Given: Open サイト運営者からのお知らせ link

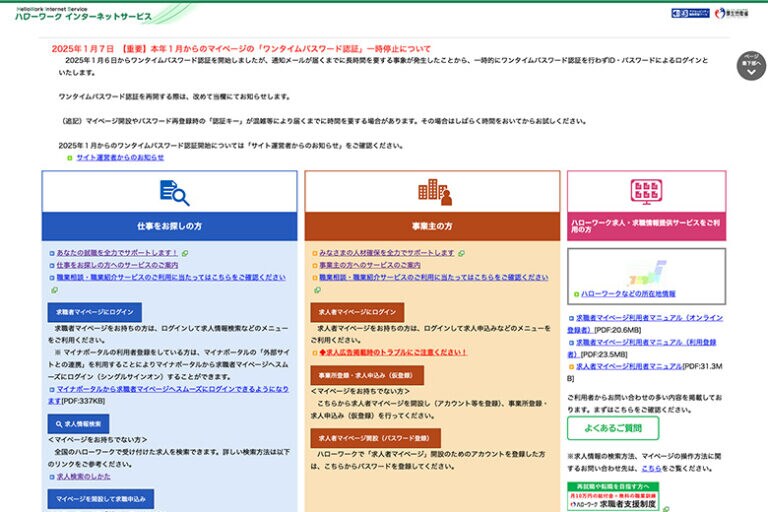Looking at the screenshot, I should pos(120,157).
